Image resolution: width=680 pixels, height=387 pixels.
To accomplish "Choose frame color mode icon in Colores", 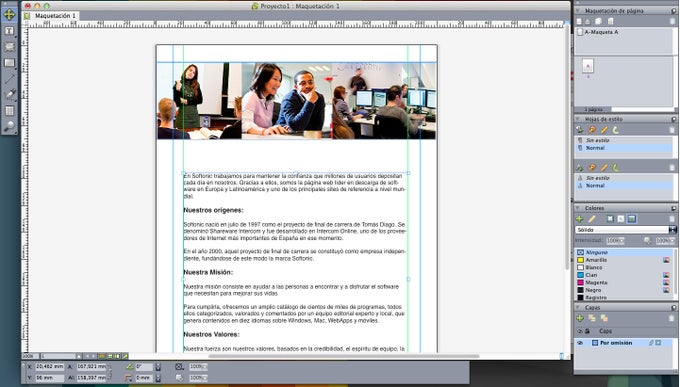I will [610, 219].
